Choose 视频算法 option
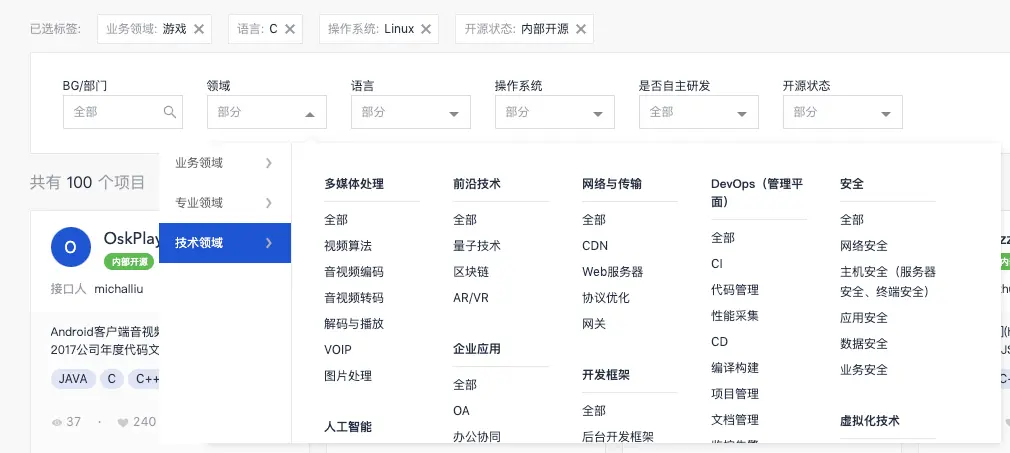Viewport: 1010px width, 453px height. pyautogui.click(x=348, y=246)
